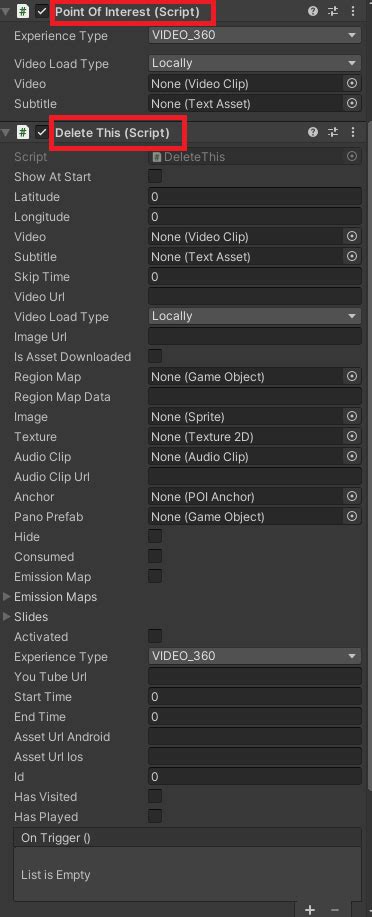The height and width of the screenshot is (917, 372).
Task: Open object picker for Point Of Interest Subtitle
Action: [352, 104]
